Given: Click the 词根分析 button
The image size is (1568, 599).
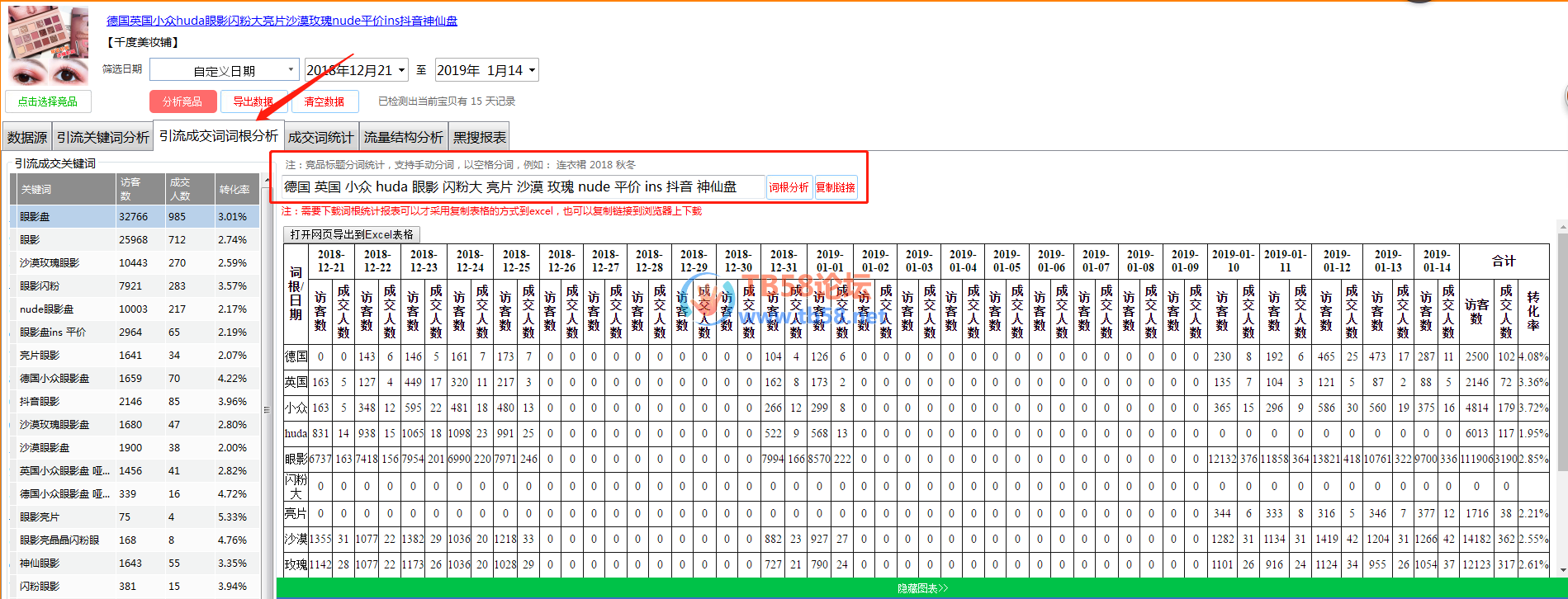Looking at the screenshot, I should point(789,187).
